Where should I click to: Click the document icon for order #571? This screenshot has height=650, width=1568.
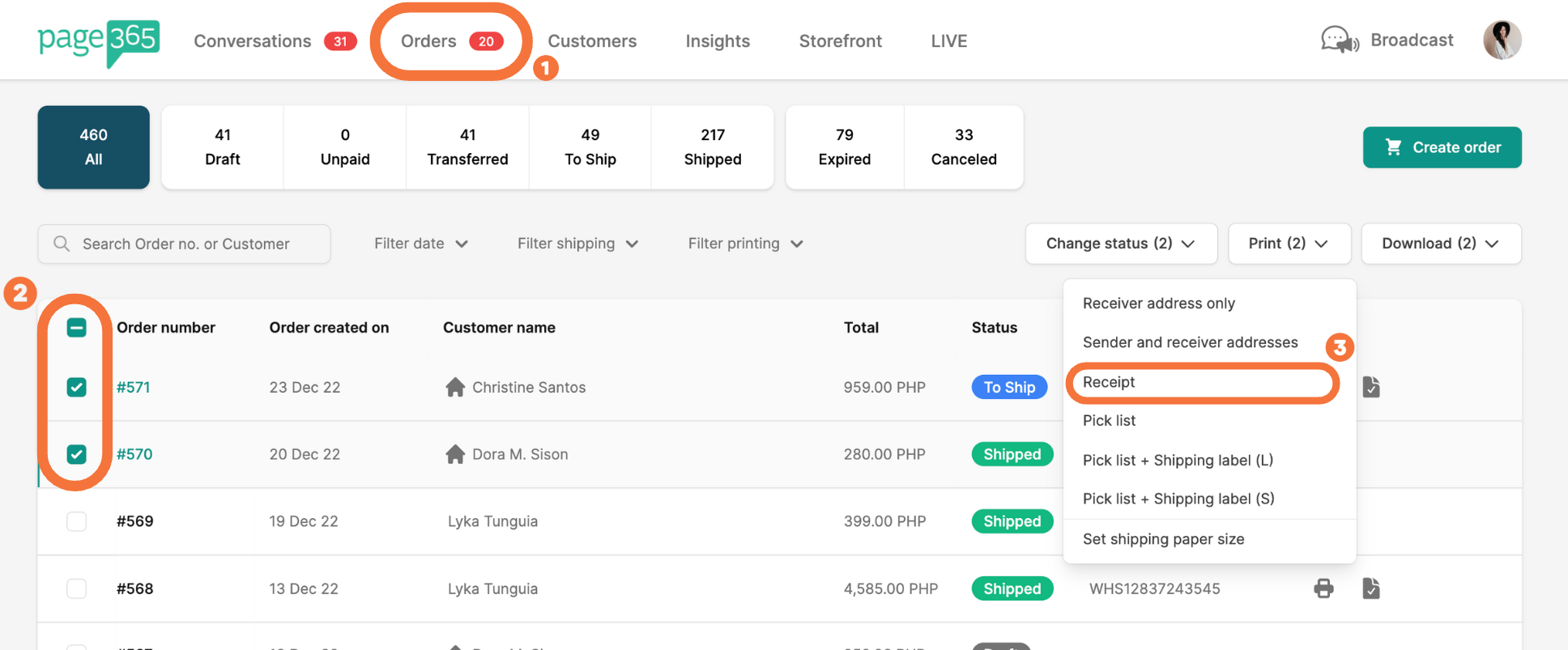(x=1370, y=387)
